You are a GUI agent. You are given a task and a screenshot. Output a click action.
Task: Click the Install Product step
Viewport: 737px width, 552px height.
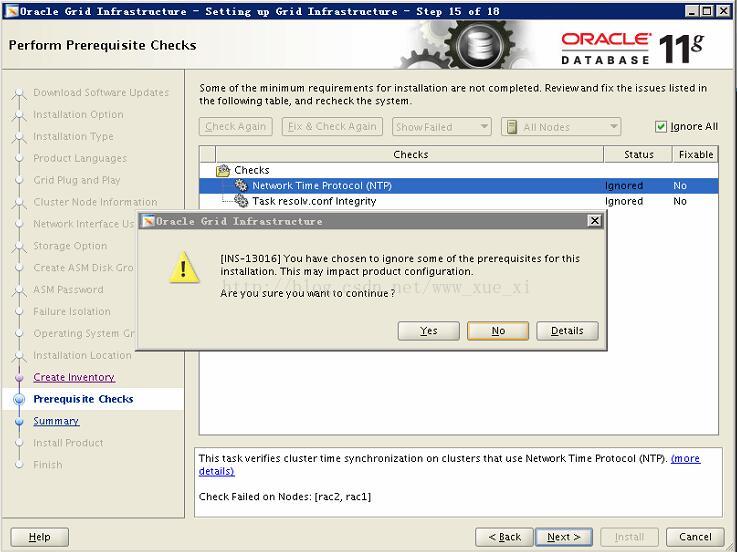click(x=68, y=443)
